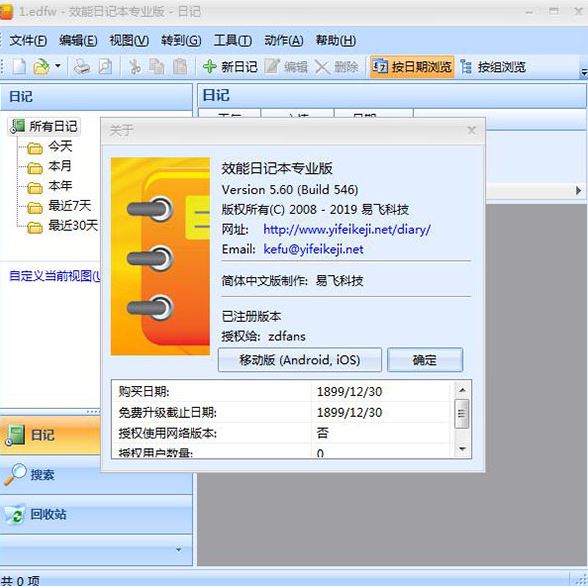This screenshot has height=586, width=588.
Task: Click the open file folder toolbar icon
Action: point(41,67)
